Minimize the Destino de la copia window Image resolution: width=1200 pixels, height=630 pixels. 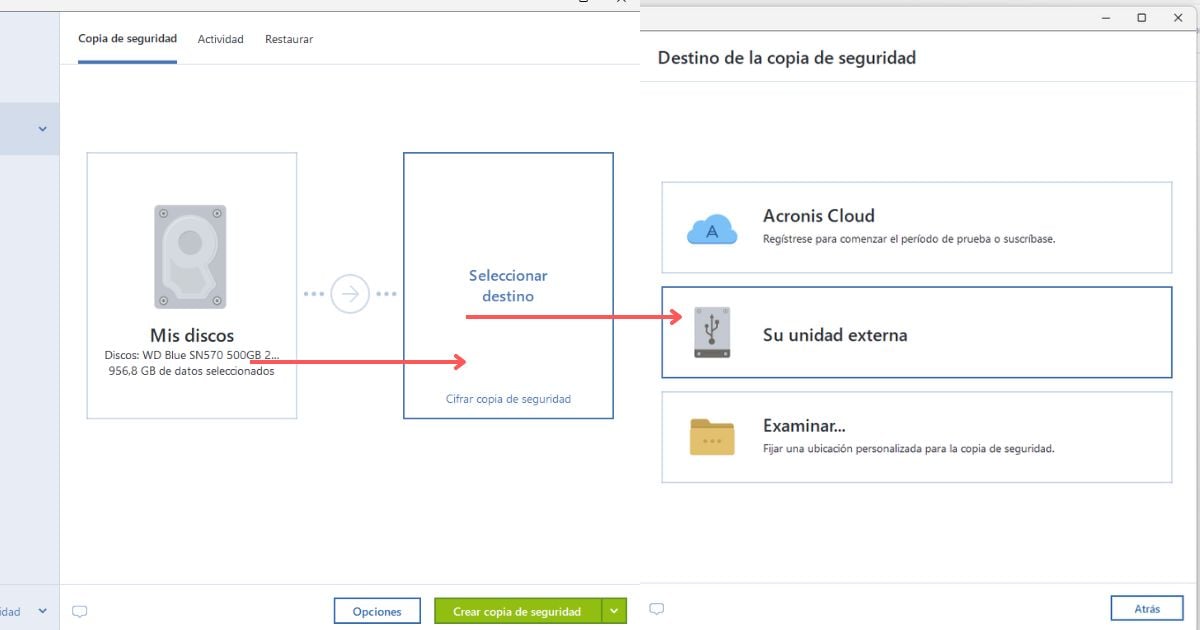tap(1107, 18)
